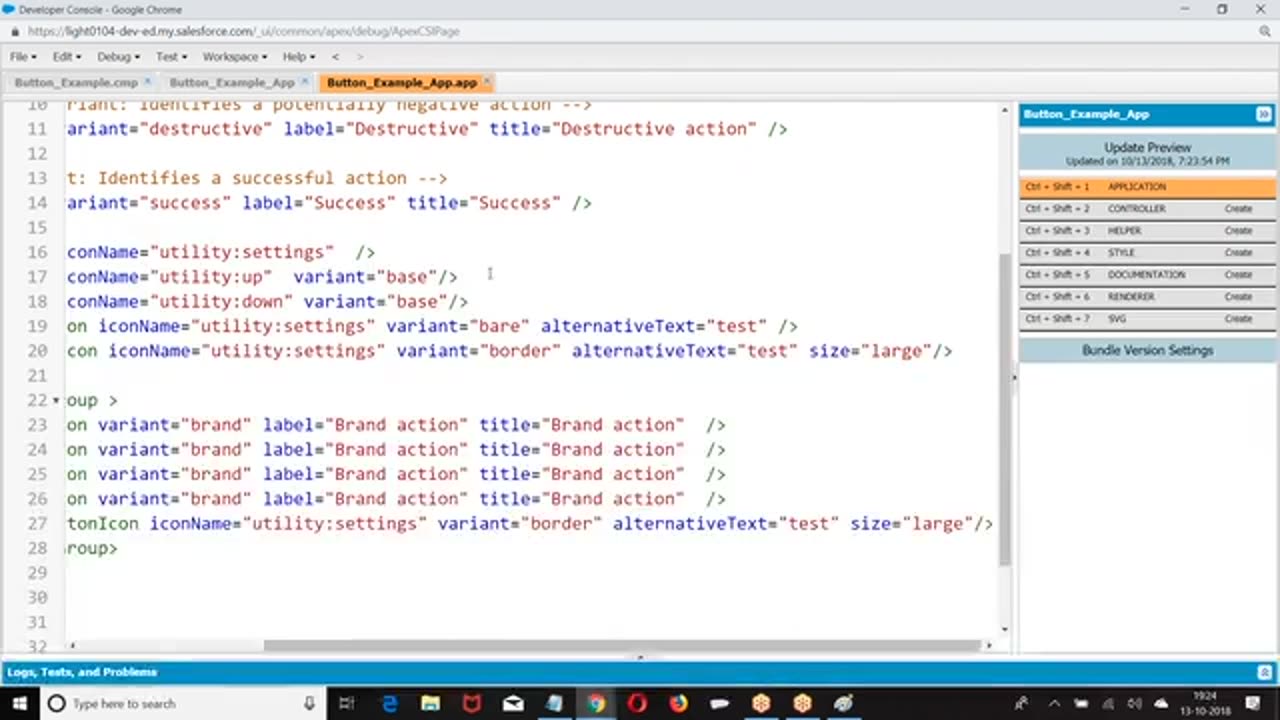The image size is (1280, 720).
Task: Open the File menu
Action: tap(23, 57)
